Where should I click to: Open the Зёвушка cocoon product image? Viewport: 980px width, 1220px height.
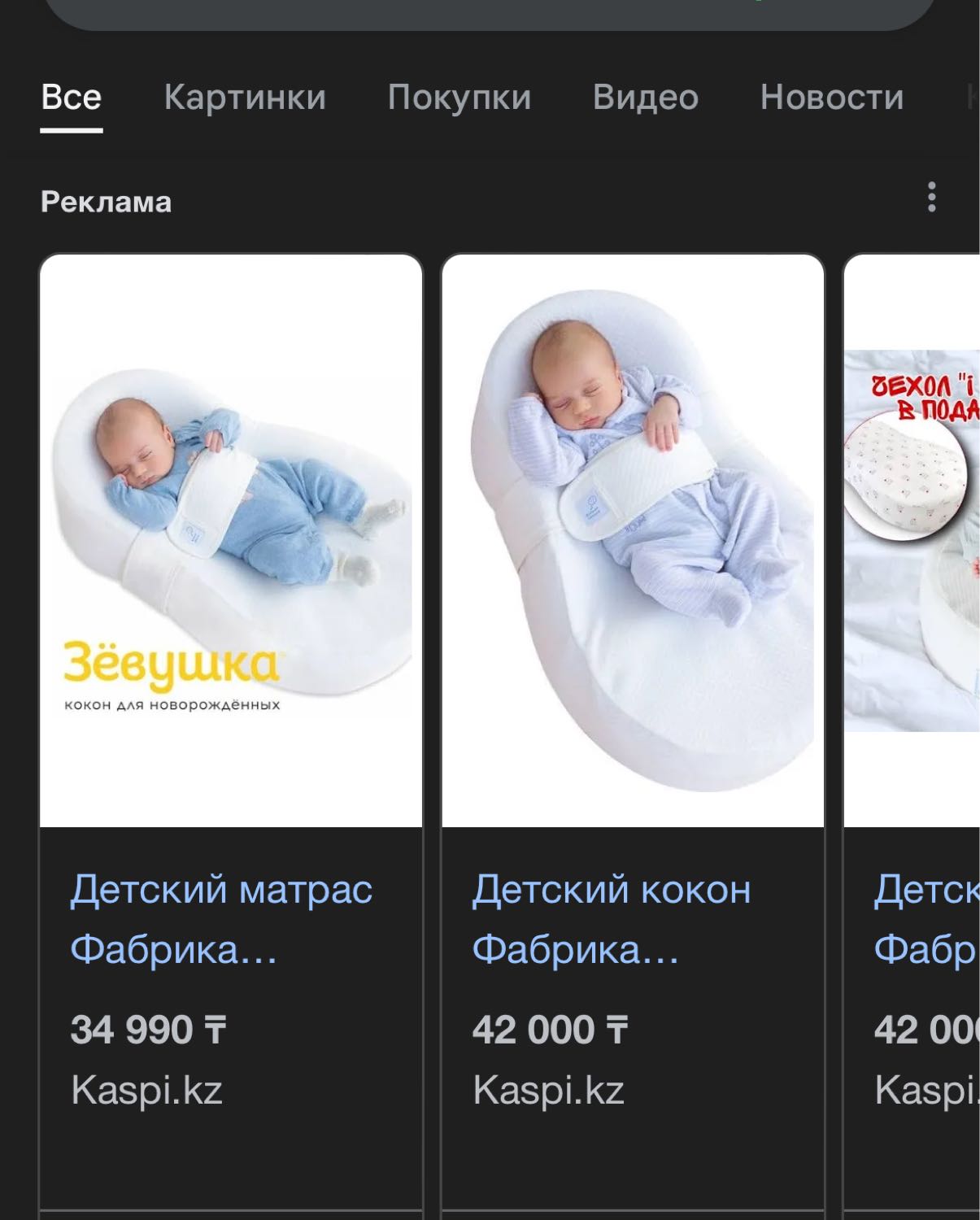point(231,541)
